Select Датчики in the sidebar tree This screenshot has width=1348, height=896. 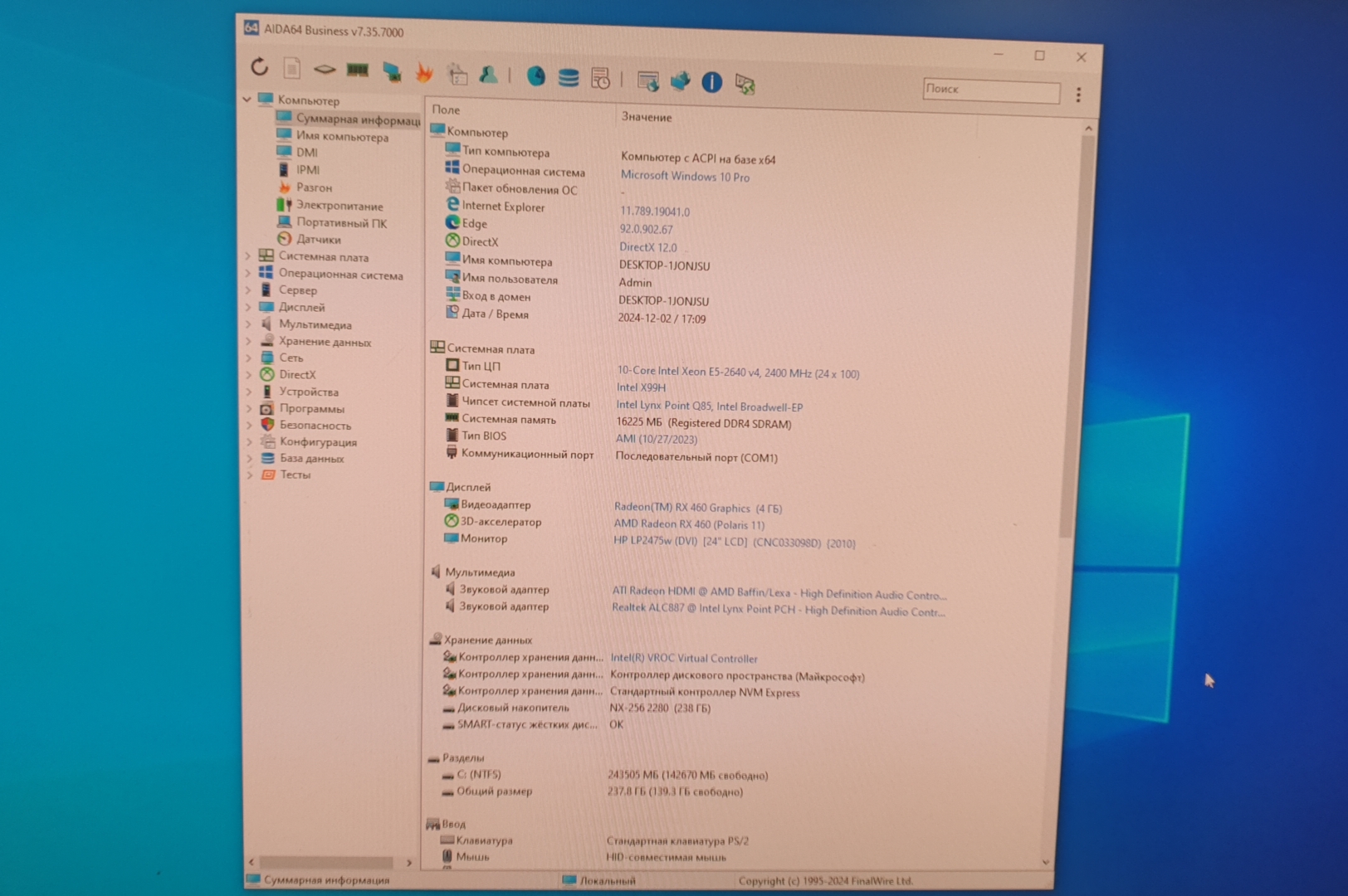click(x=318, y=239)
